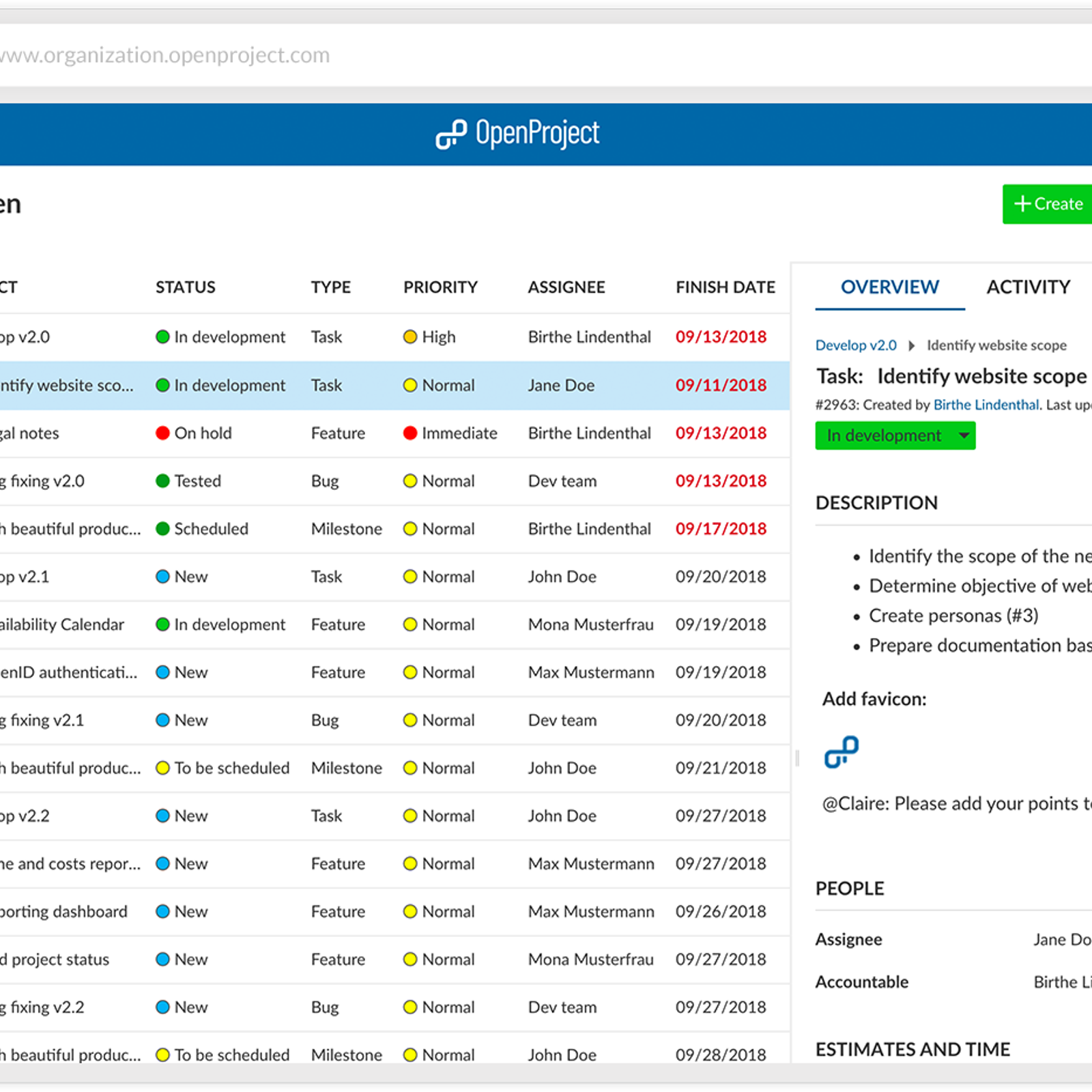Click the ASSIGNEE column header

point(566,287)
